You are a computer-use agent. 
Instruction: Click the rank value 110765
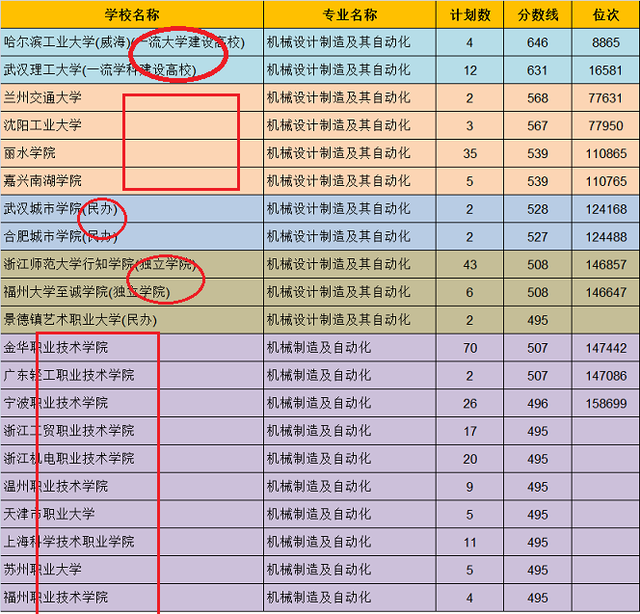pos(606,181)
